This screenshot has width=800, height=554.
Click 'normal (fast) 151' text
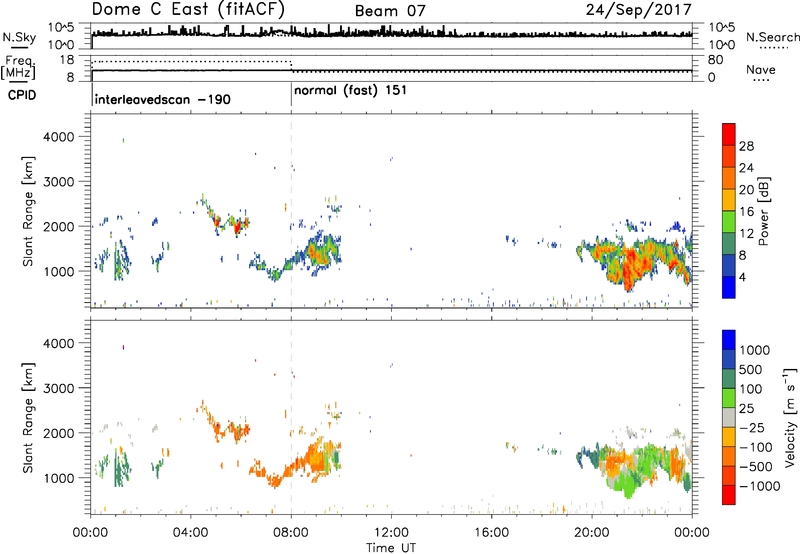coord(350,91)
